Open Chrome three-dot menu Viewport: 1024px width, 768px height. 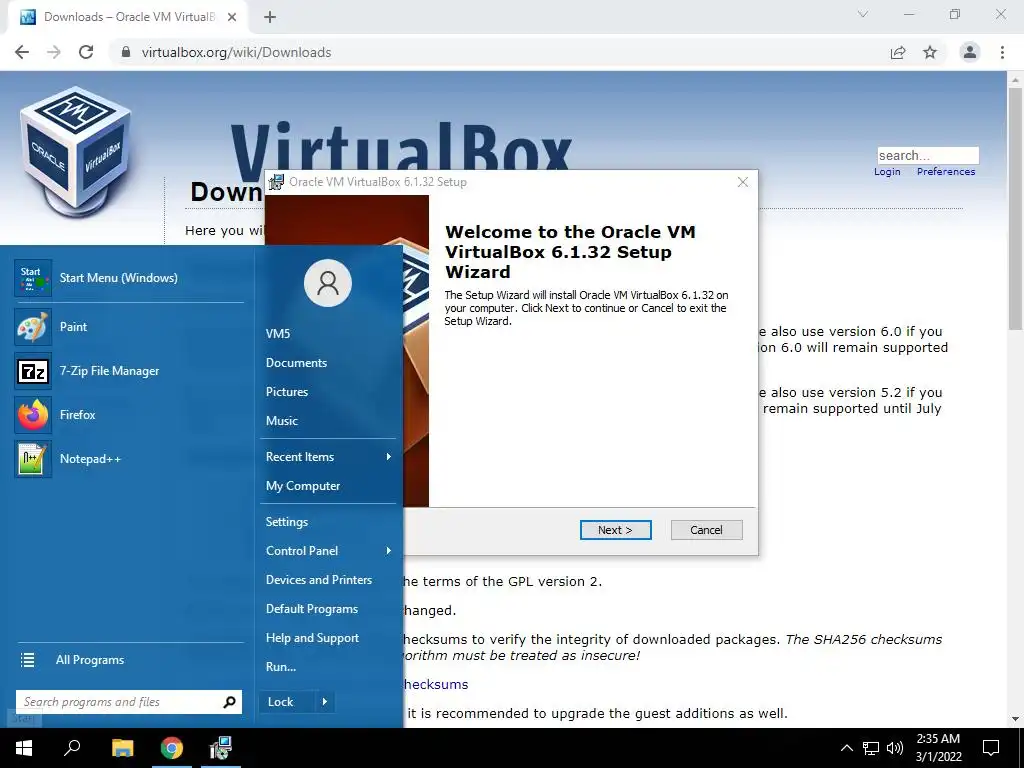point(1002,52)
